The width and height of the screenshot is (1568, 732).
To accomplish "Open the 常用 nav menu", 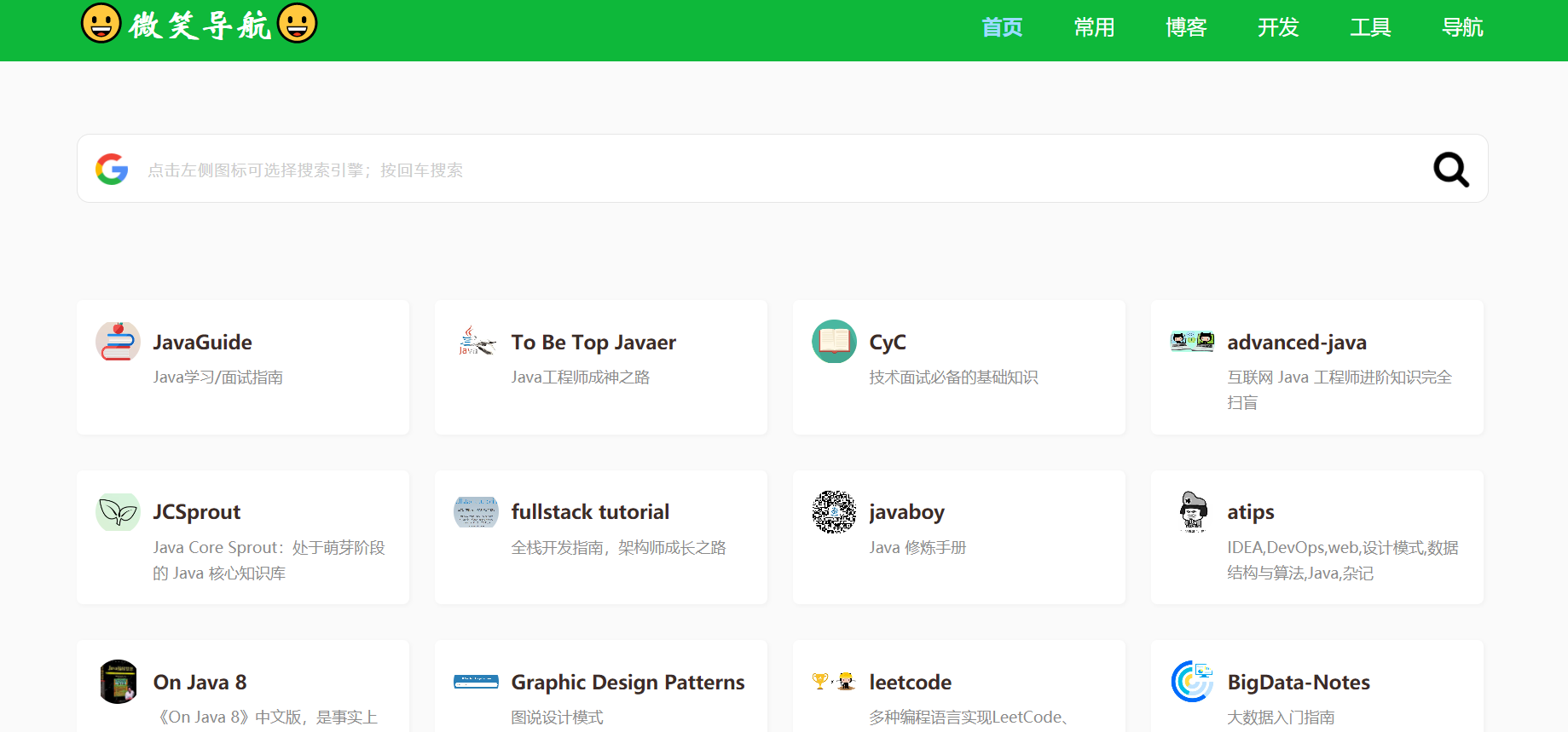I will 1094,27.
